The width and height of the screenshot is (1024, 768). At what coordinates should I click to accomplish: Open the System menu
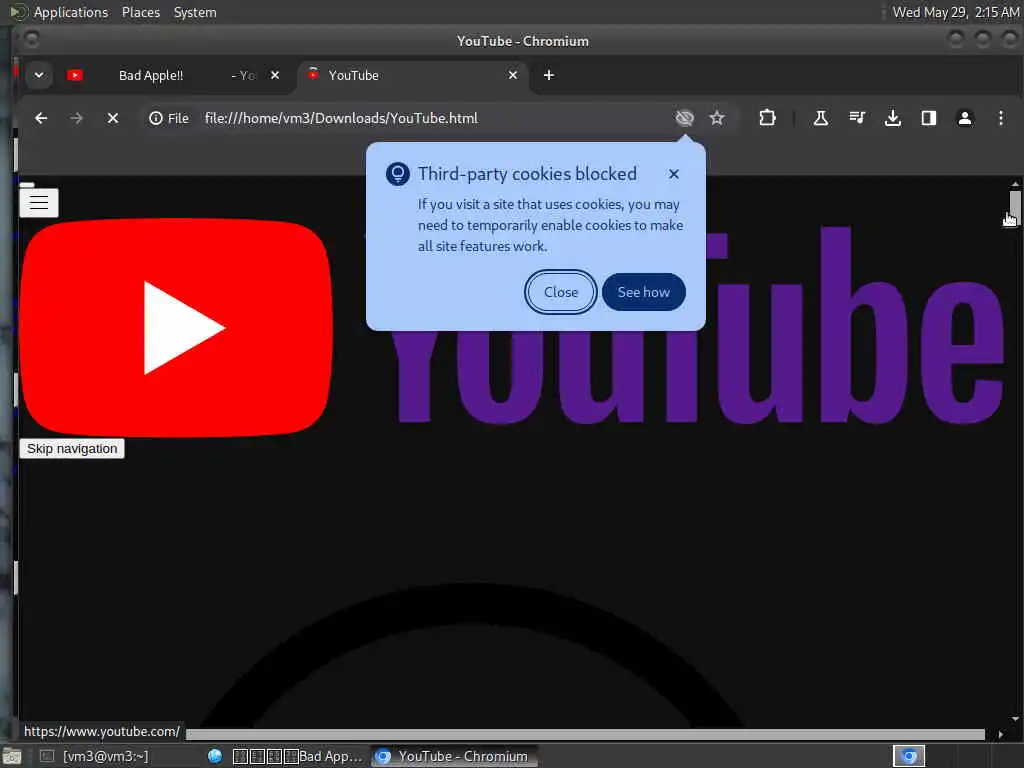(x=195, y=12)
